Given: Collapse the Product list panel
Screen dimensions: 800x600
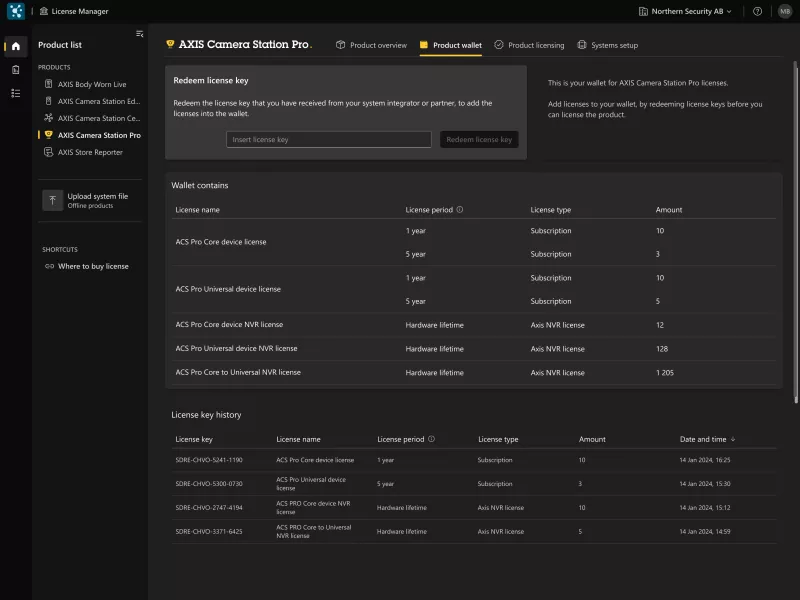Looking at the screenshot, I should tap(139, 34).
